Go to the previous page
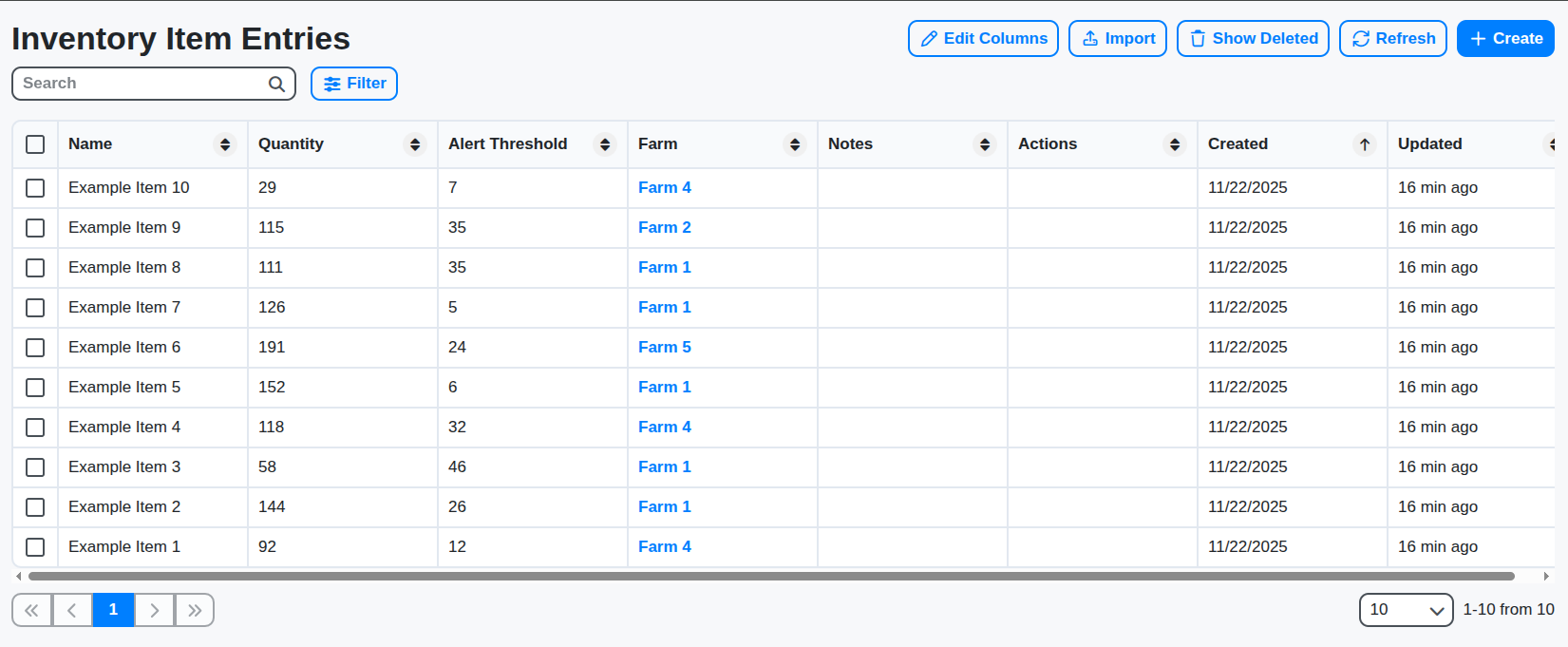 [72, 610]
